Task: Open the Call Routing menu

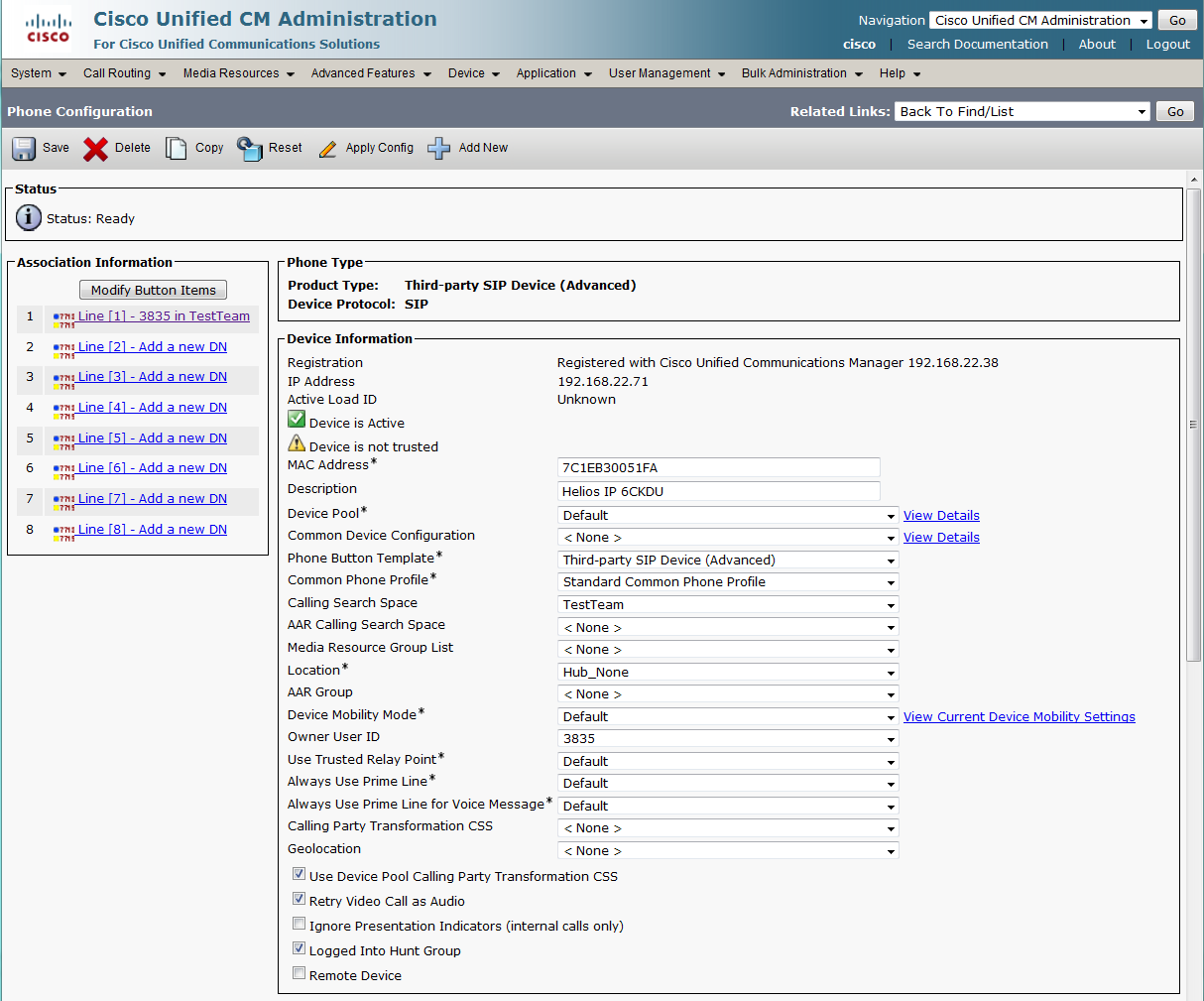Action: click(124, 73)
